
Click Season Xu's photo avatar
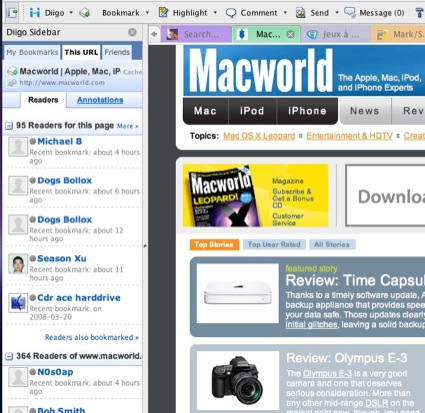pos(18,264)
